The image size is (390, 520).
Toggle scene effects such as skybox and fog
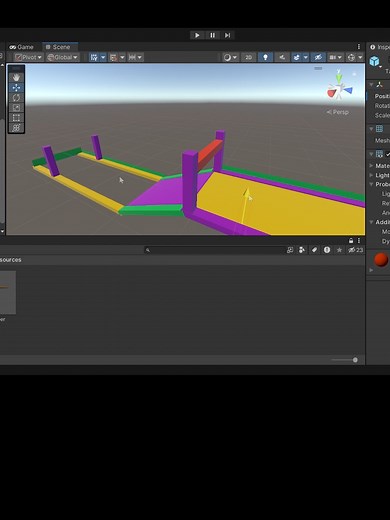[296, 57]
